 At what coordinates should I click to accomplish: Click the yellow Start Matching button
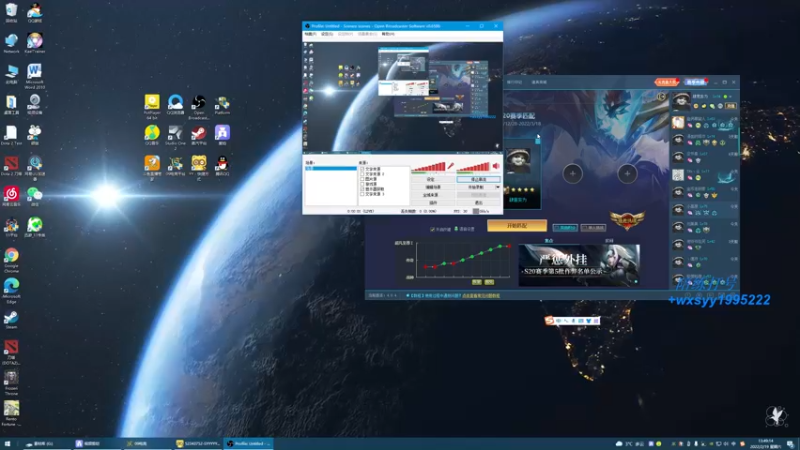[x=517, y=226]
